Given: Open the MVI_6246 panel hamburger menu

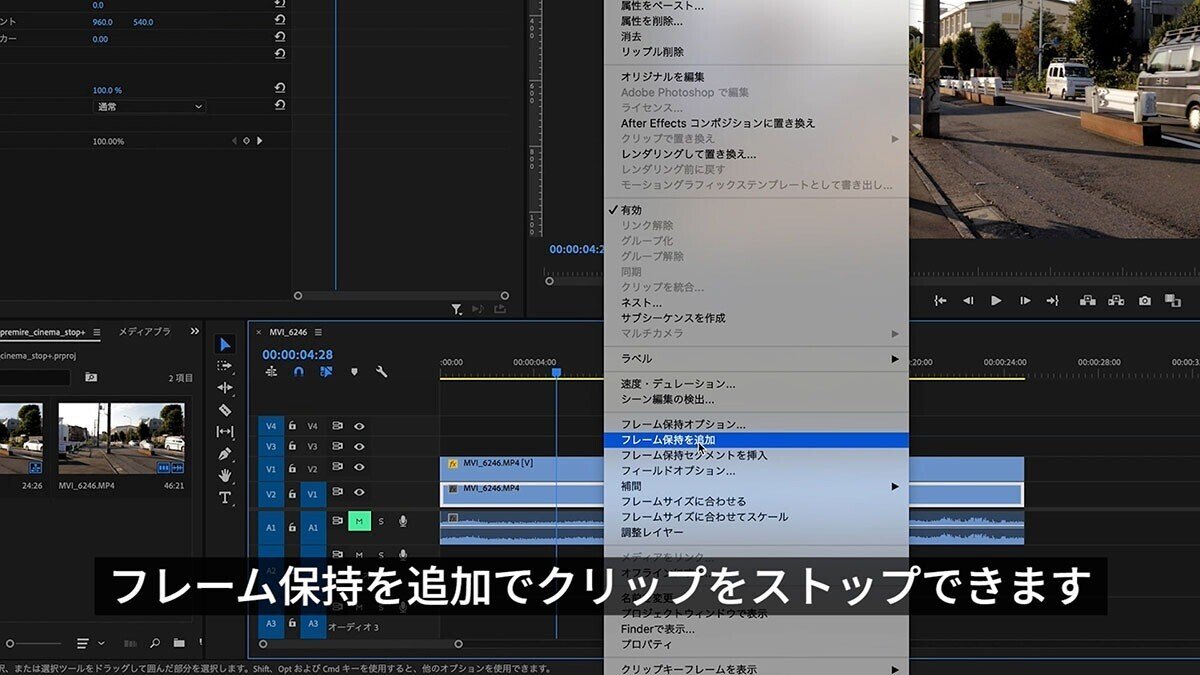Looking at the screenshot, I should (317, 331).
